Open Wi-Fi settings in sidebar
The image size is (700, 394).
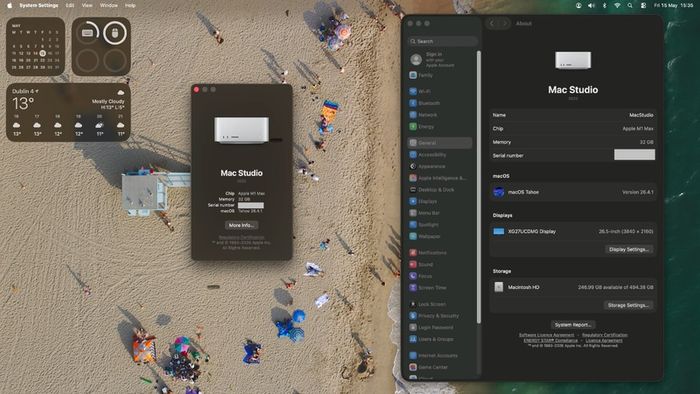coord(440,91)
